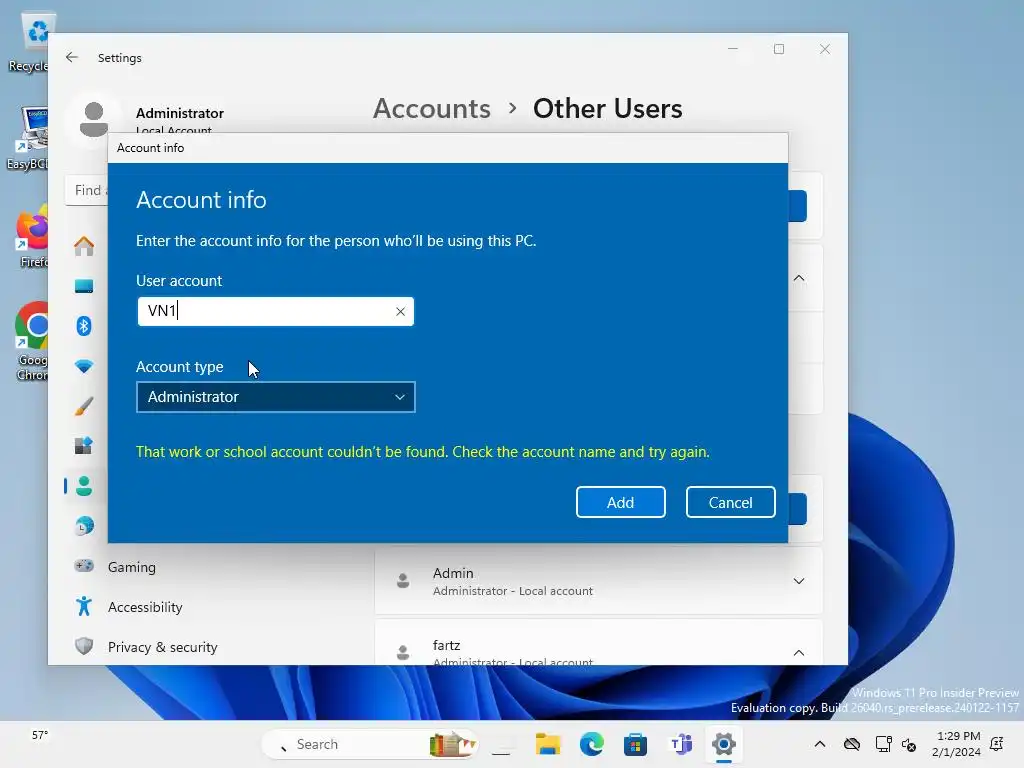Click the Accessibility figure icon
The height and width of the screenshot is (768, 1024).
coord(84,607)
